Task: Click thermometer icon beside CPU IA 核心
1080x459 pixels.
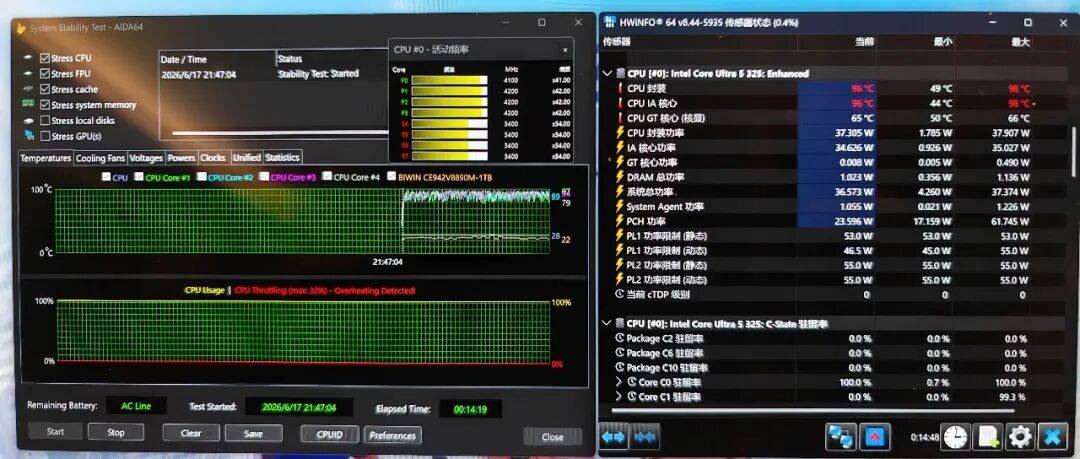Action: (619, 103)
